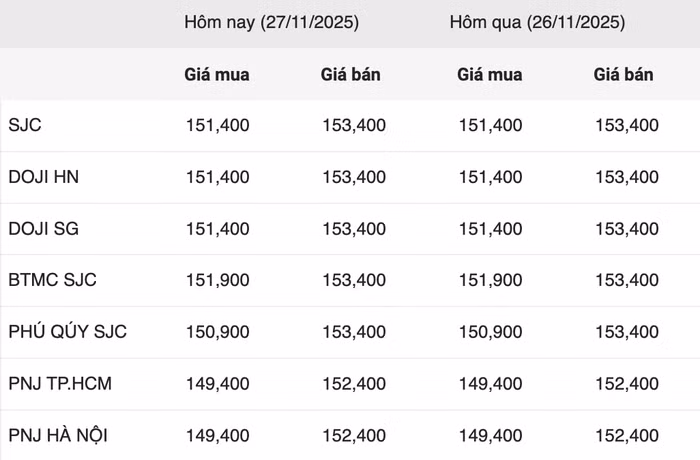Select today's "Giá mua" subheader

217,74
